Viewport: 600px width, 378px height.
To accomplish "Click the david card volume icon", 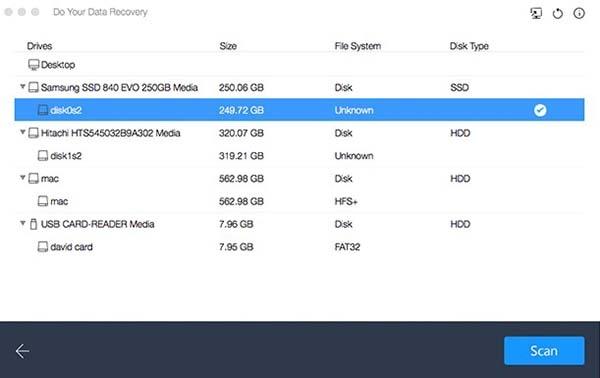I will tap(42, 247).
